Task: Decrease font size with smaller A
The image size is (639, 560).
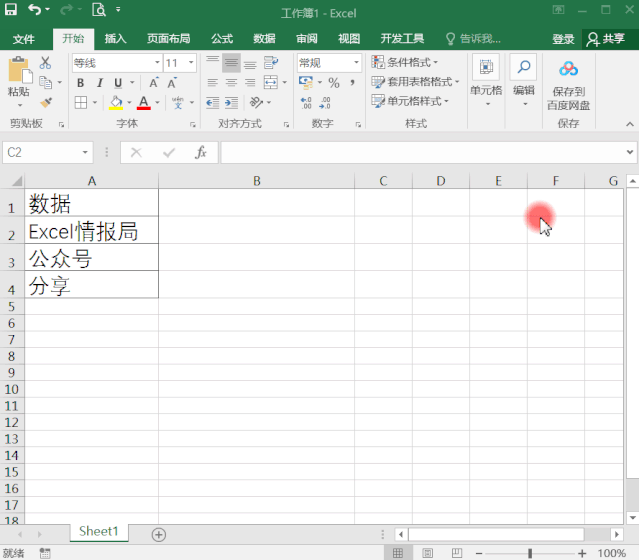Action: pyautogui.click(x=172, y=83)
